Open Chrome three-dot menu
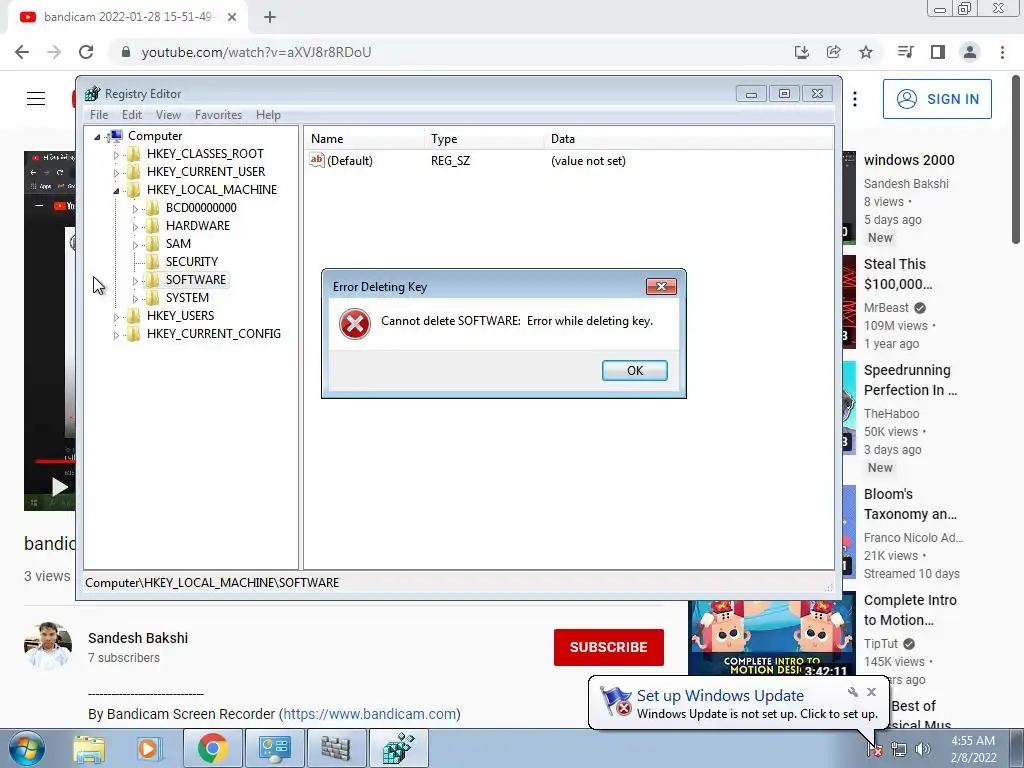 (x=1002, y=52)
